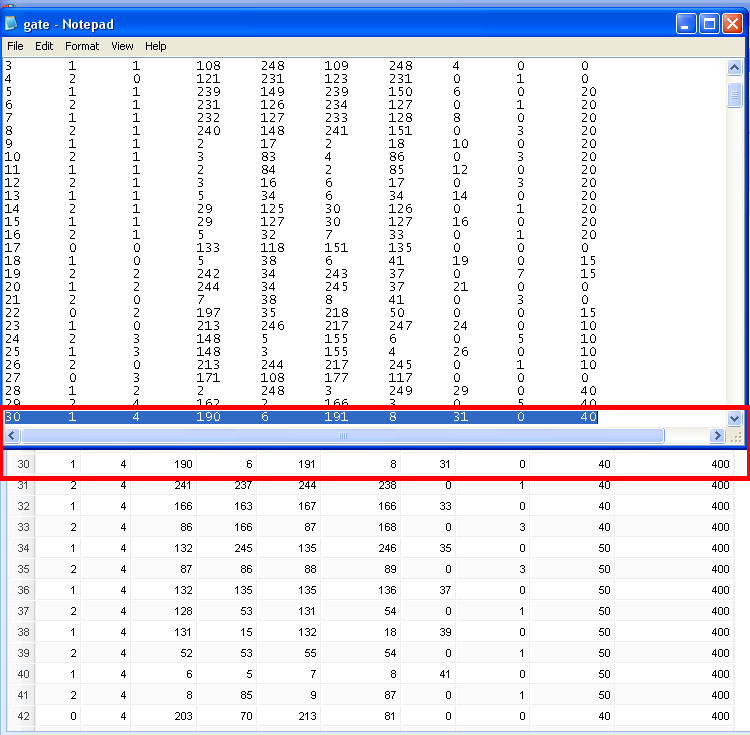Open the View menu
Image resolution: width=750 pixels, height=735 pixels.
[x=122, y=46]
